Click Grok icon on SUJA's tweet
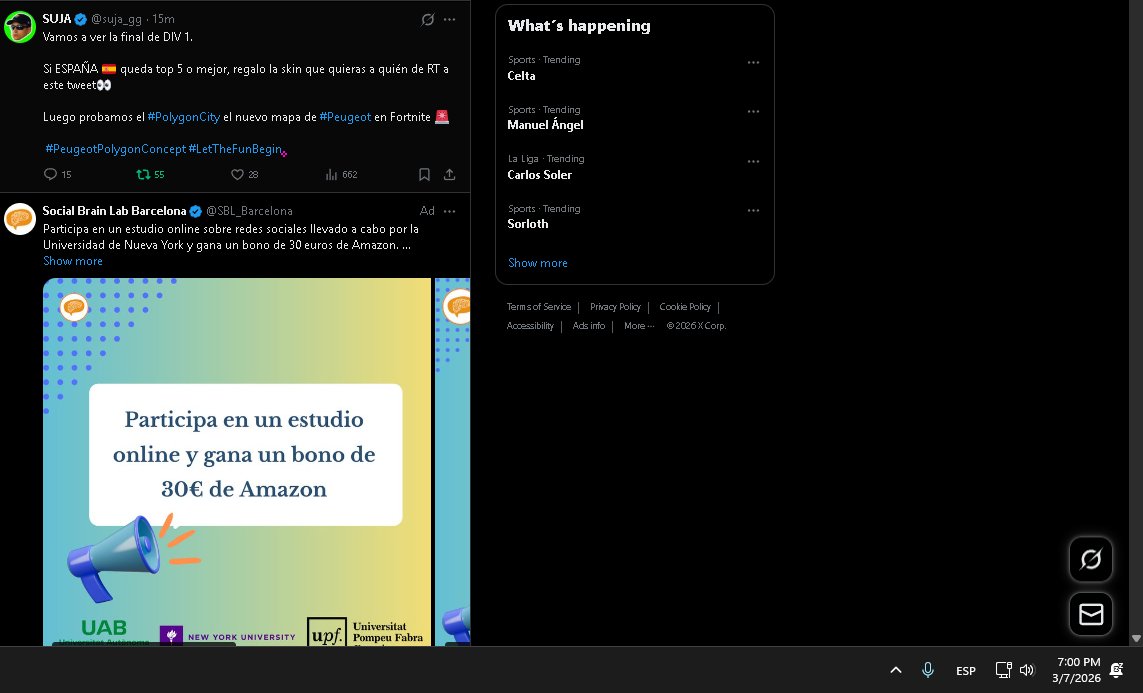Screen dimensions: 1143x693 (x=428, y=20)
